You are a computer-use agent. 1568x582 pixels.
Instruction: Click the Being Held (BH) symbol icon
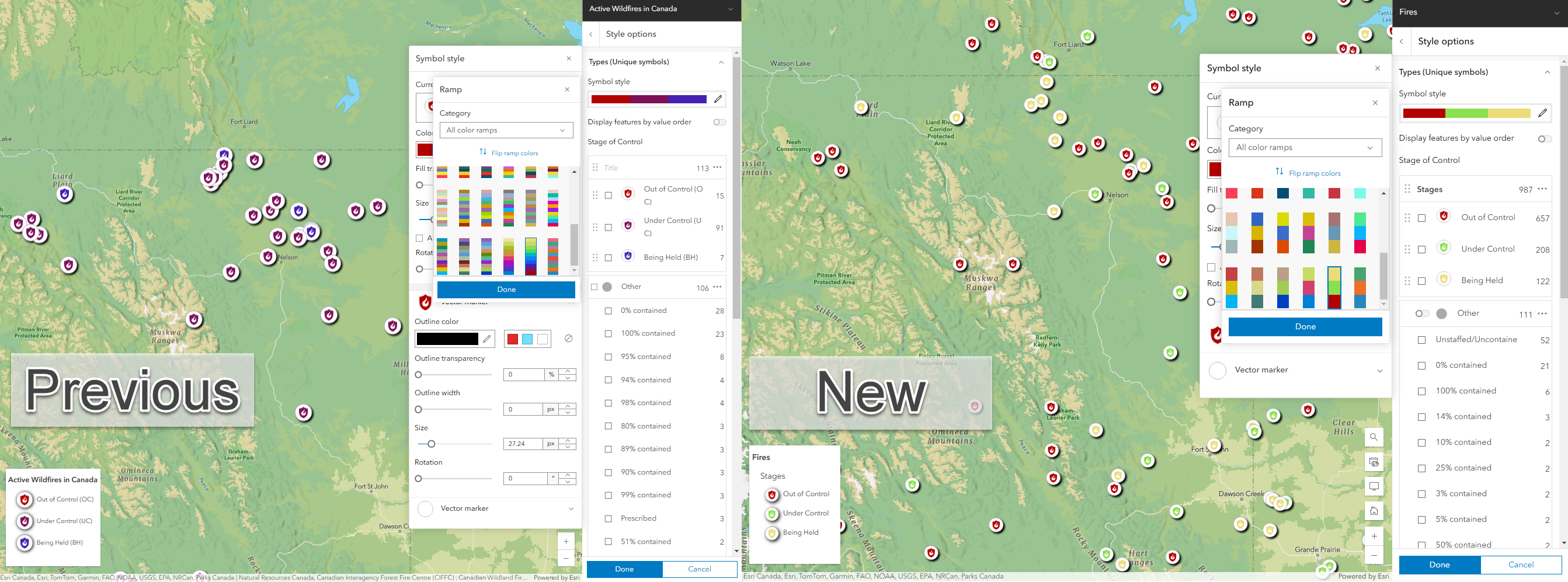click(x=628, y=256)
